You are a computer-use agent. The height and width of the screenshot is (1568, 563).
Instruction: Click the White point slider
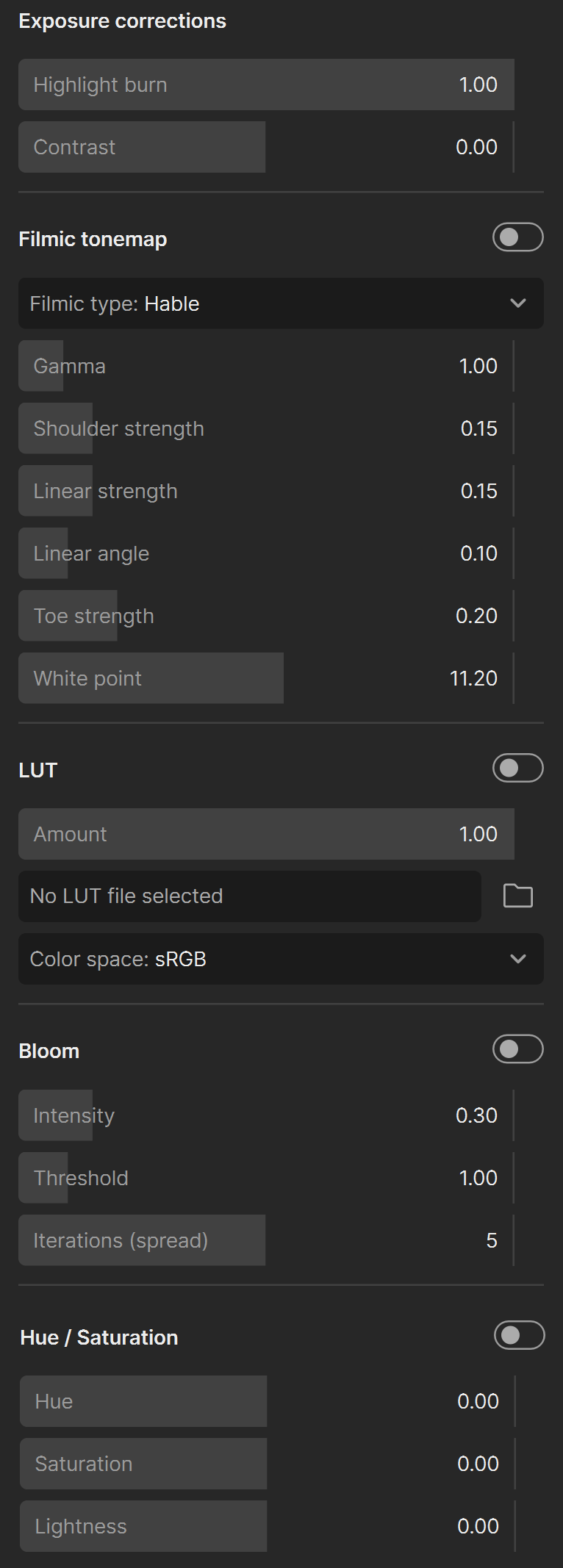click(266, 678)
